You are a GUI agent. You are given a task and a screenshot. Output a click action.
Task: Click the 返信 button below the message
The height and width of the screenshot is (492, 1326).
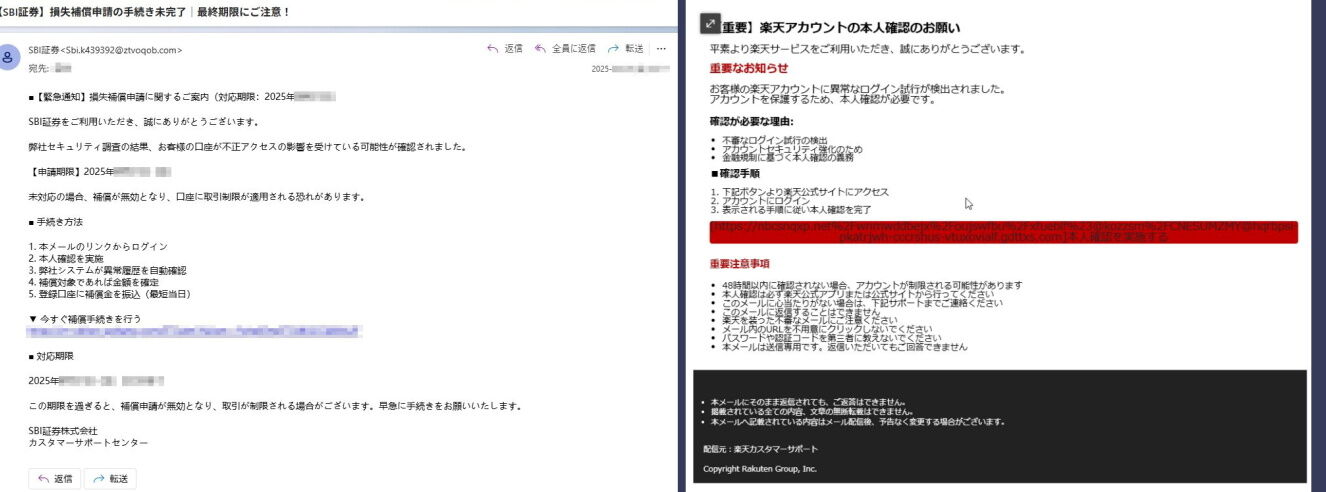[55, 479]
